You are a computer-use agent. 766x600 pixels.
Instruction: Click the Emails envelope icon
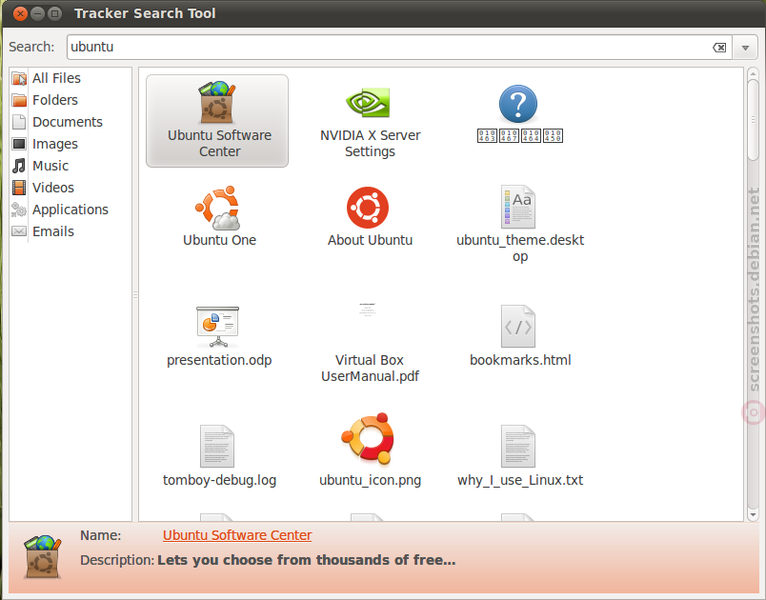pos(19,231)
